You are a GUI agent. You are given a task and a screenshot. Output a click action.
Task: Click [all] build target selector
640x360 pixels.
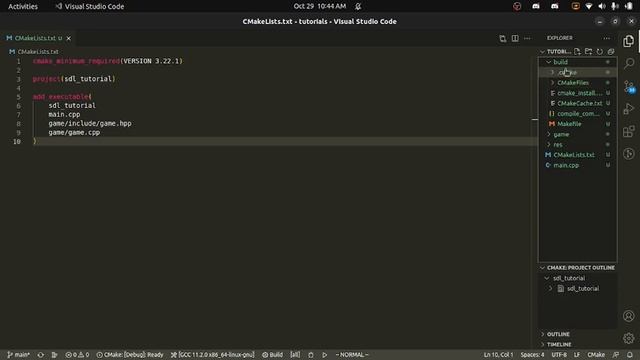pyautogui.click(x=295, y=355)
